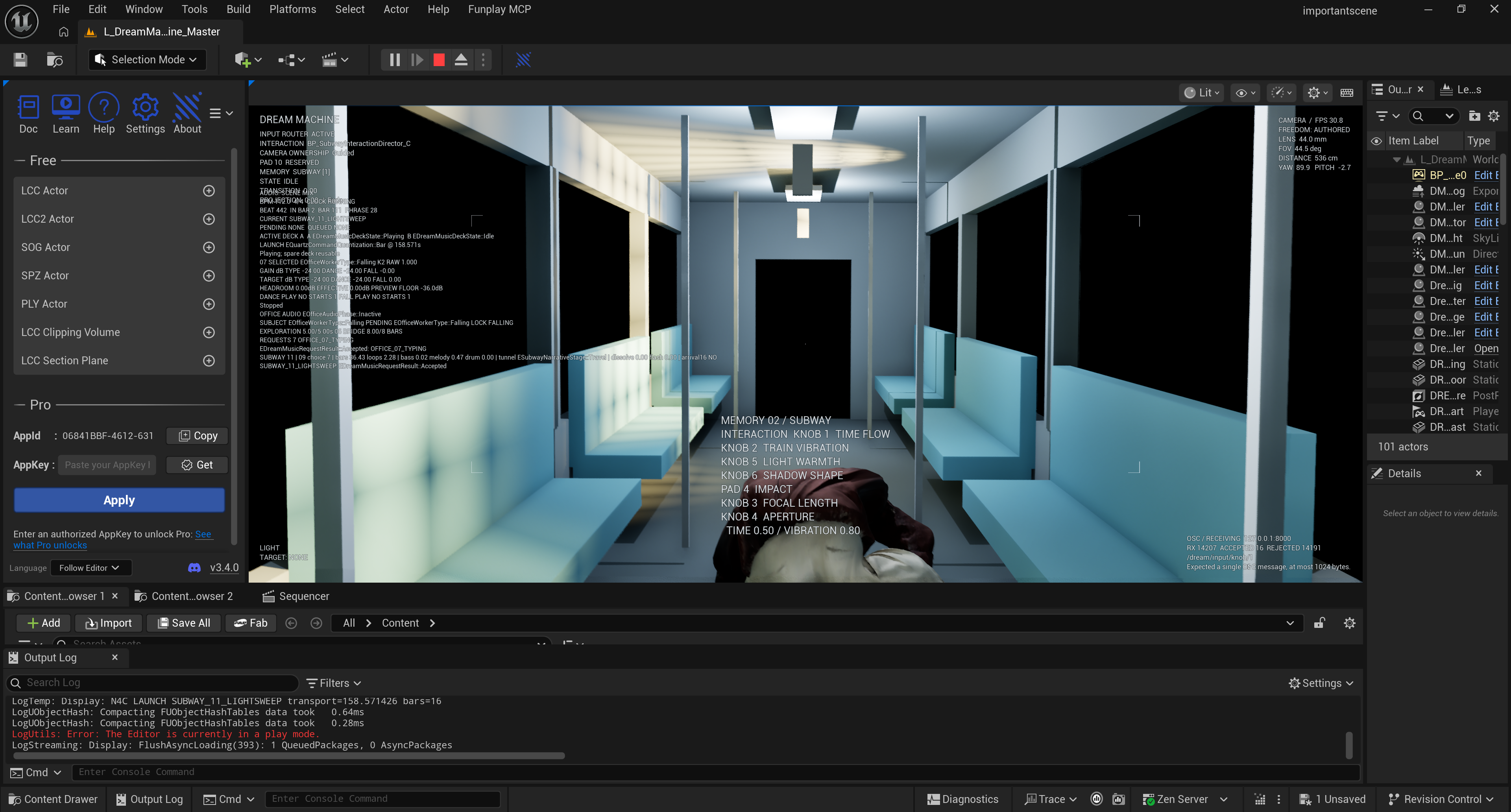Pause the play session
This screenshot has height=812, width=1511.
(x=395, y=60)
